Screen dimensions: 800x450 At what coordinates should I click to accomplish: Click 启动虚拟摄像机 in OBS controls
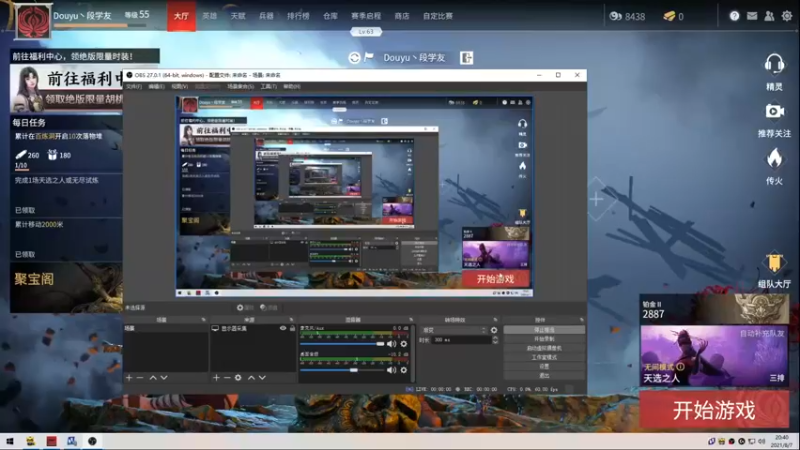point(544,348)
